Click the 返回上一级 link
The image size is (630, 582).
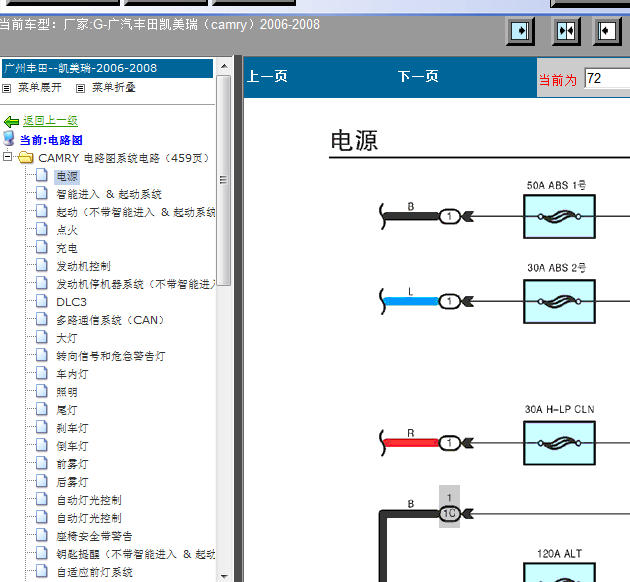tap(51, 120)
